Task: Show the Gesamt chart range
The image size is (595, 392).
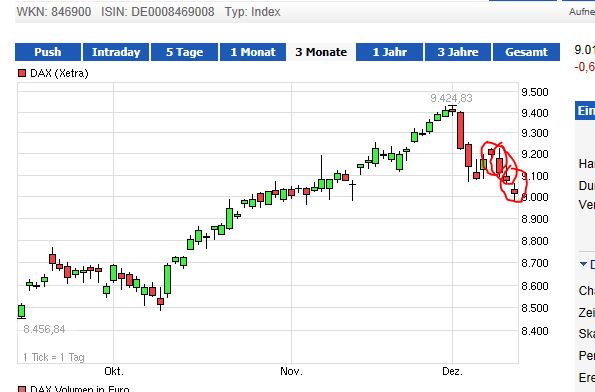Action: [526, 52]
